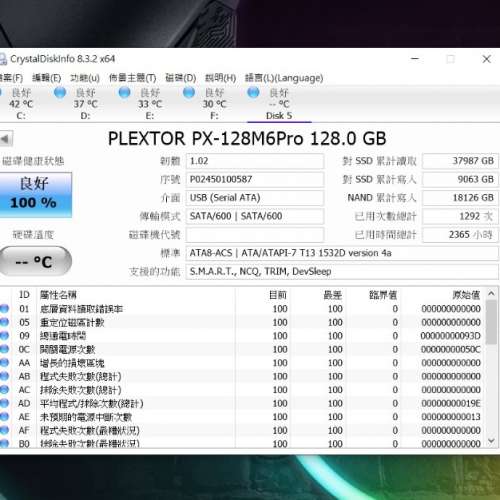Image resolution: width=500 pixels, height=500 pixels.
Task: Open the 磁碟(D) menu
Action: point(181,78)
